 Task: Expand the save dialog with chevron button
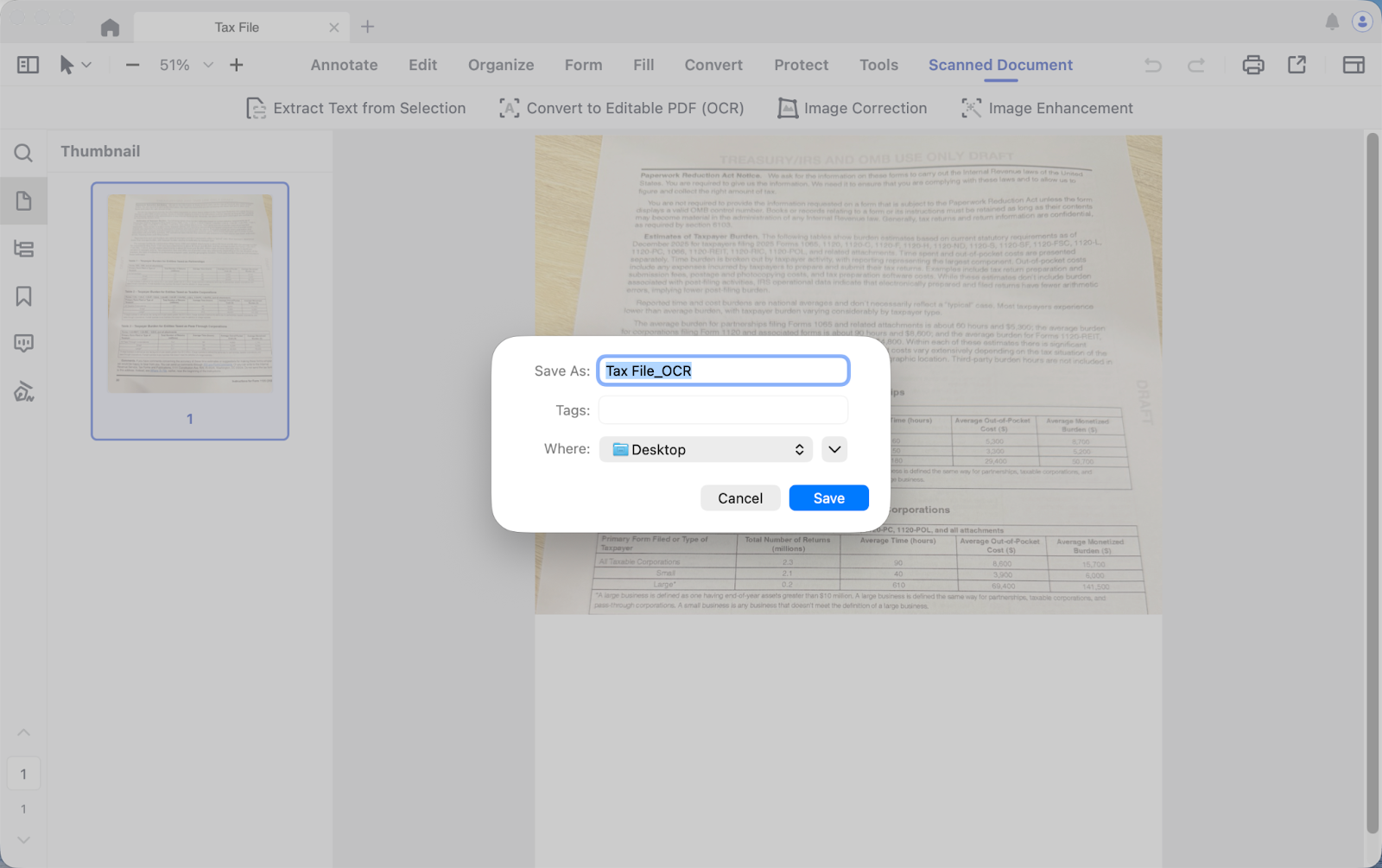click(x=834, y=449)
